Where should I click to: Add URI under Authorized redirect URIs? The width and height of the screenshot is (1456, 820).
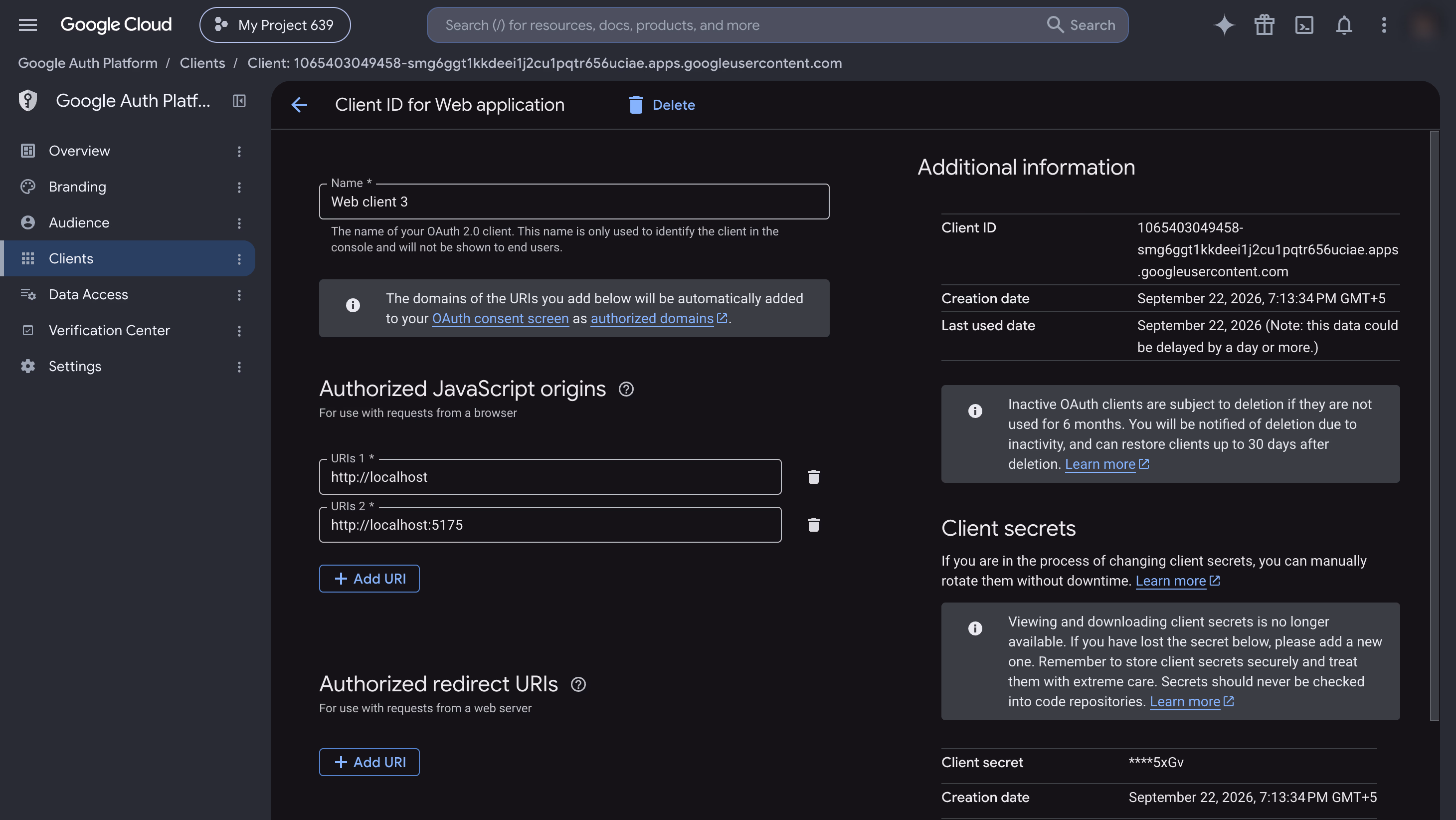pyautogui.click(x=369, y=762)
